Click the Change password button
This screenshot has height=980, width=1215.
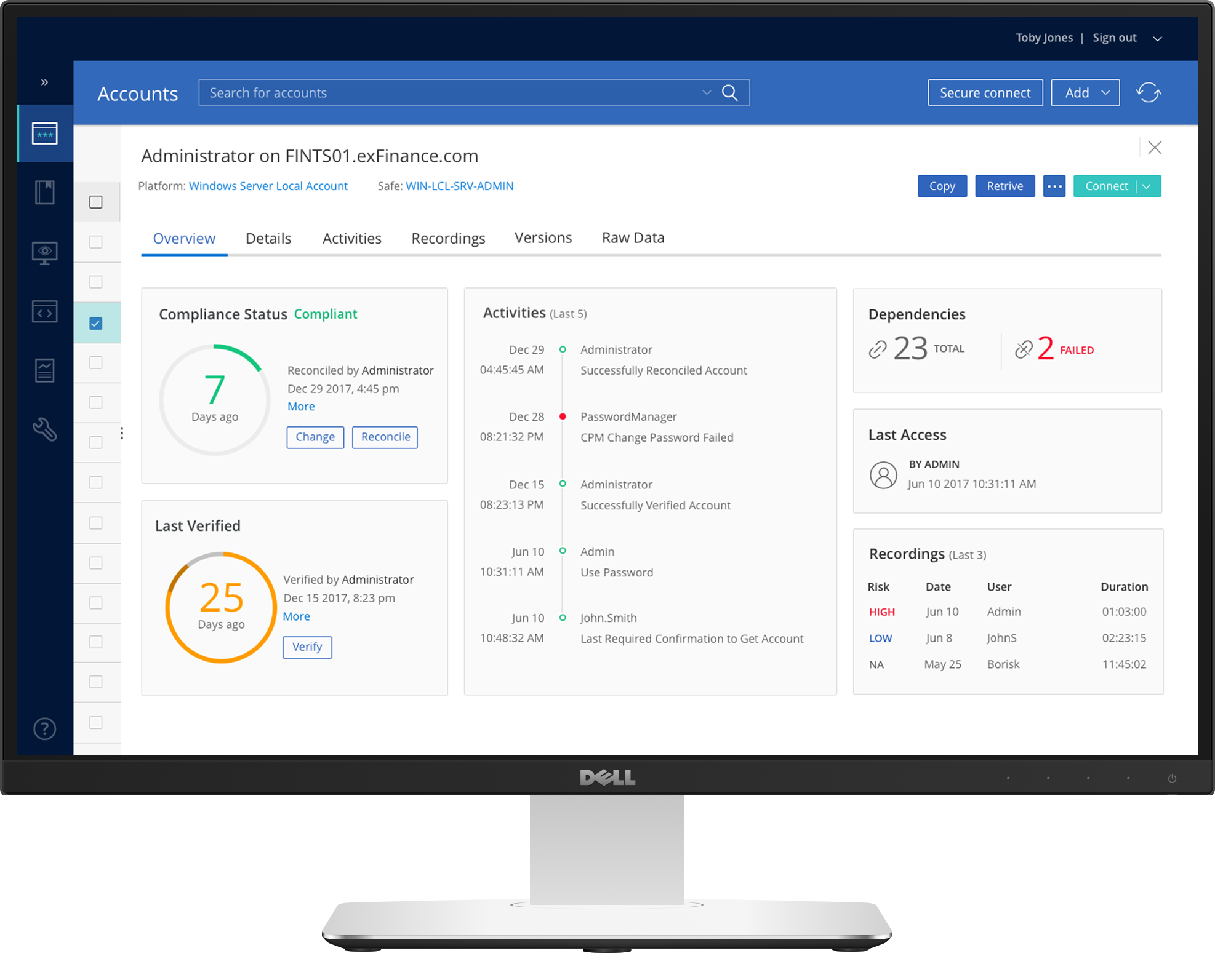[315, 437]
